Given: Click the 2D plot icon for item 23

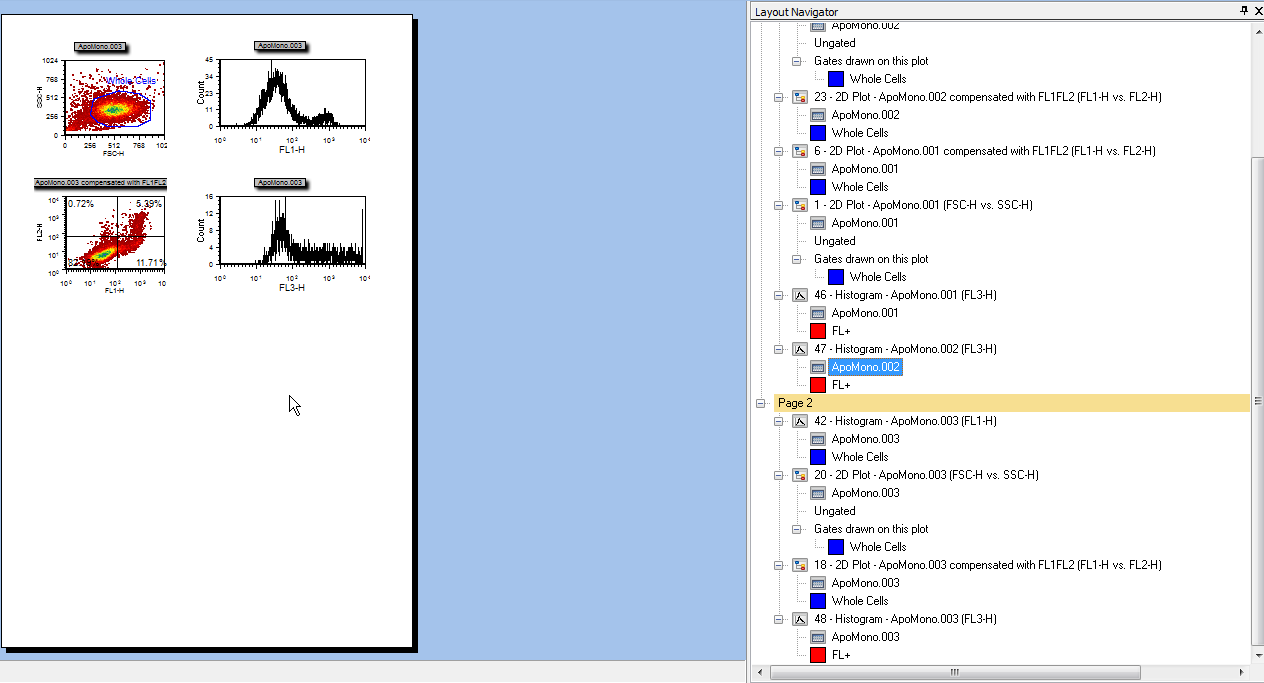Looking at the screenshot, I should pyautogui.click(x=799, y=97).
